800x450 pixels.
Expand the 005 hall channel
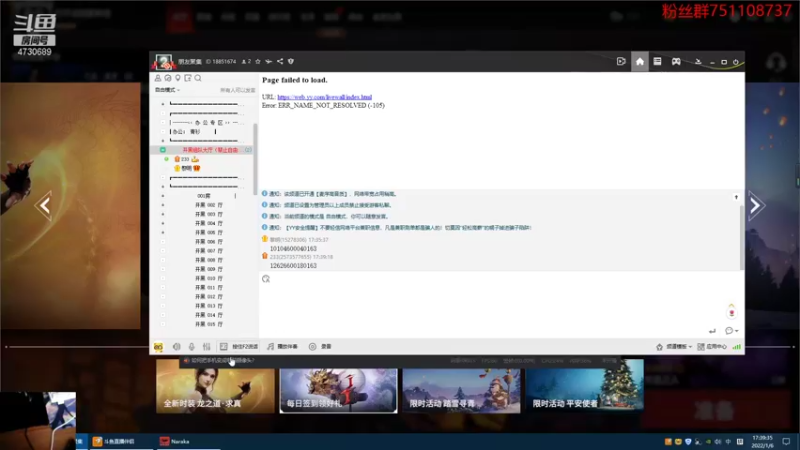pyautogui.click(x=163, y=233)
